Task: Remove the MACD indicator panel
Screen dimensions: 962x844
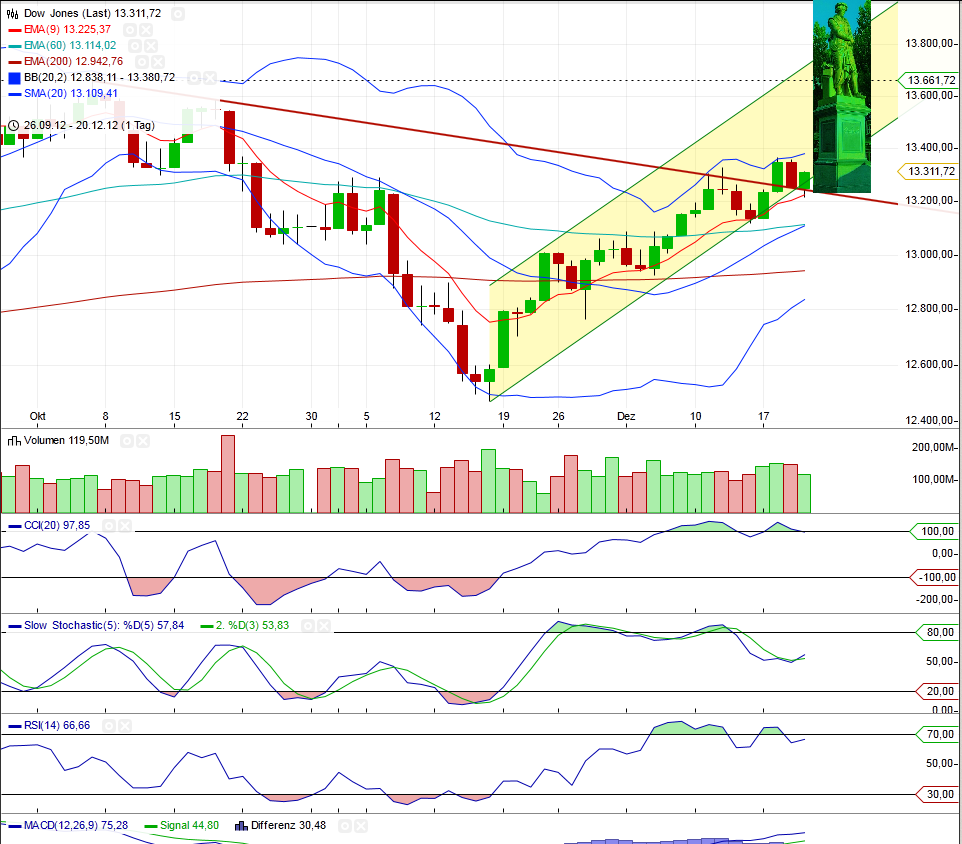Action: click(x=361, y=826)
